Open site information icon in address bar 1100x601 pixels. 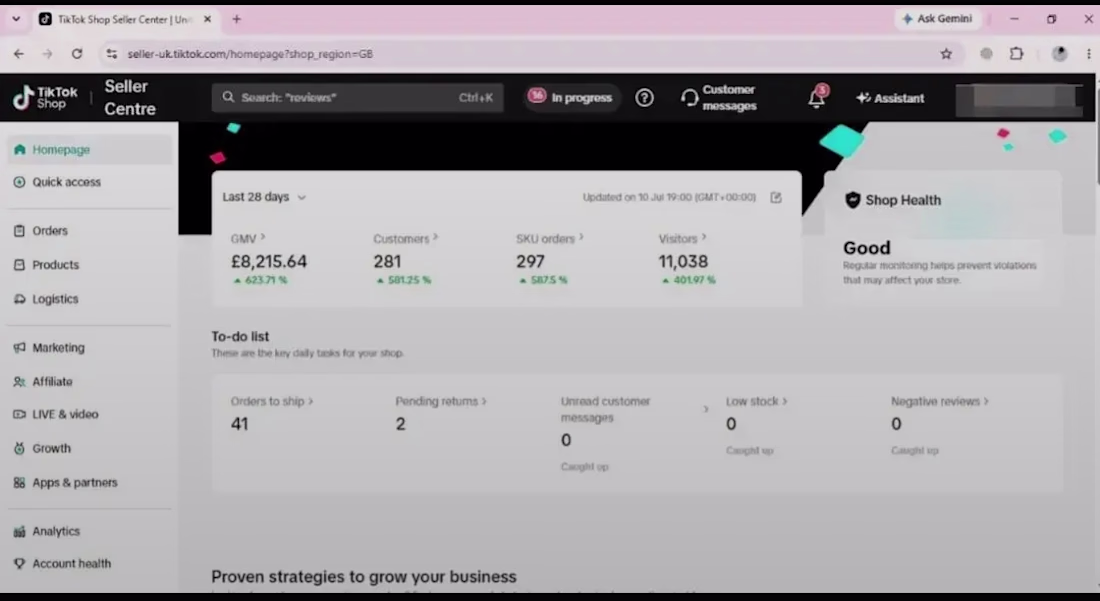coord(111,54)
